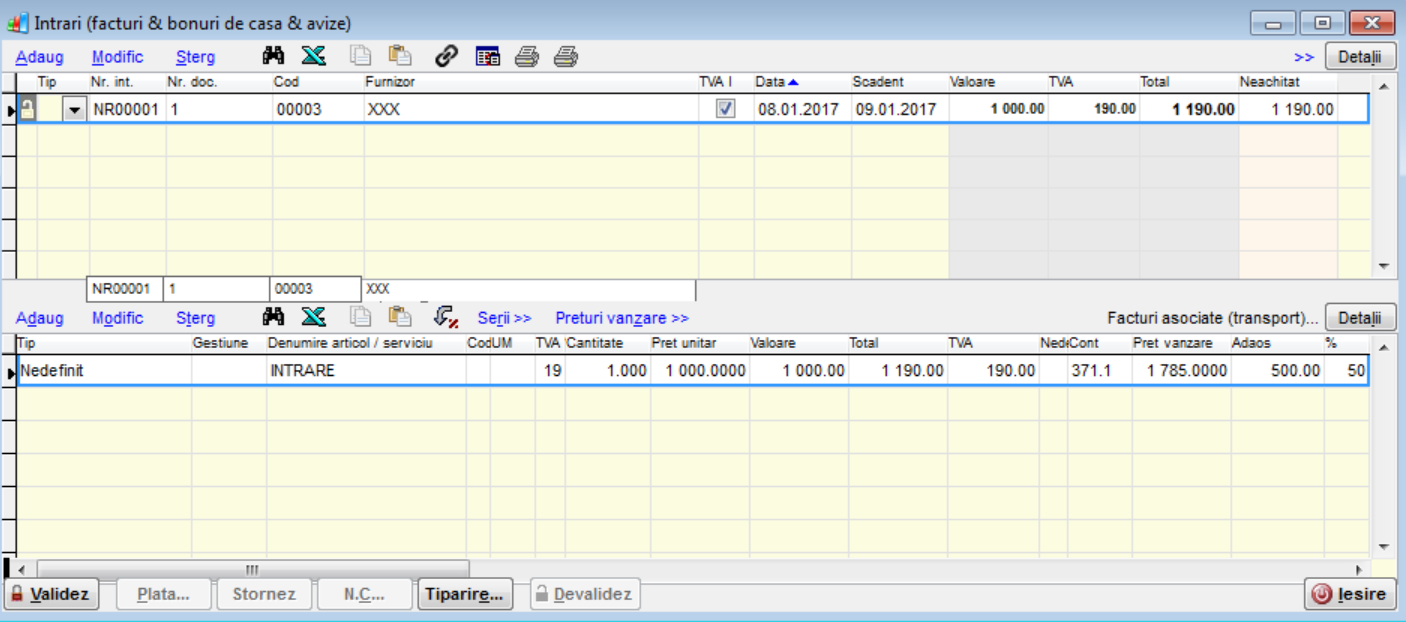This screenshot has height=622, width=1406.
Task: Select NR00001 cell in invoice row
Action: [127, 109]
